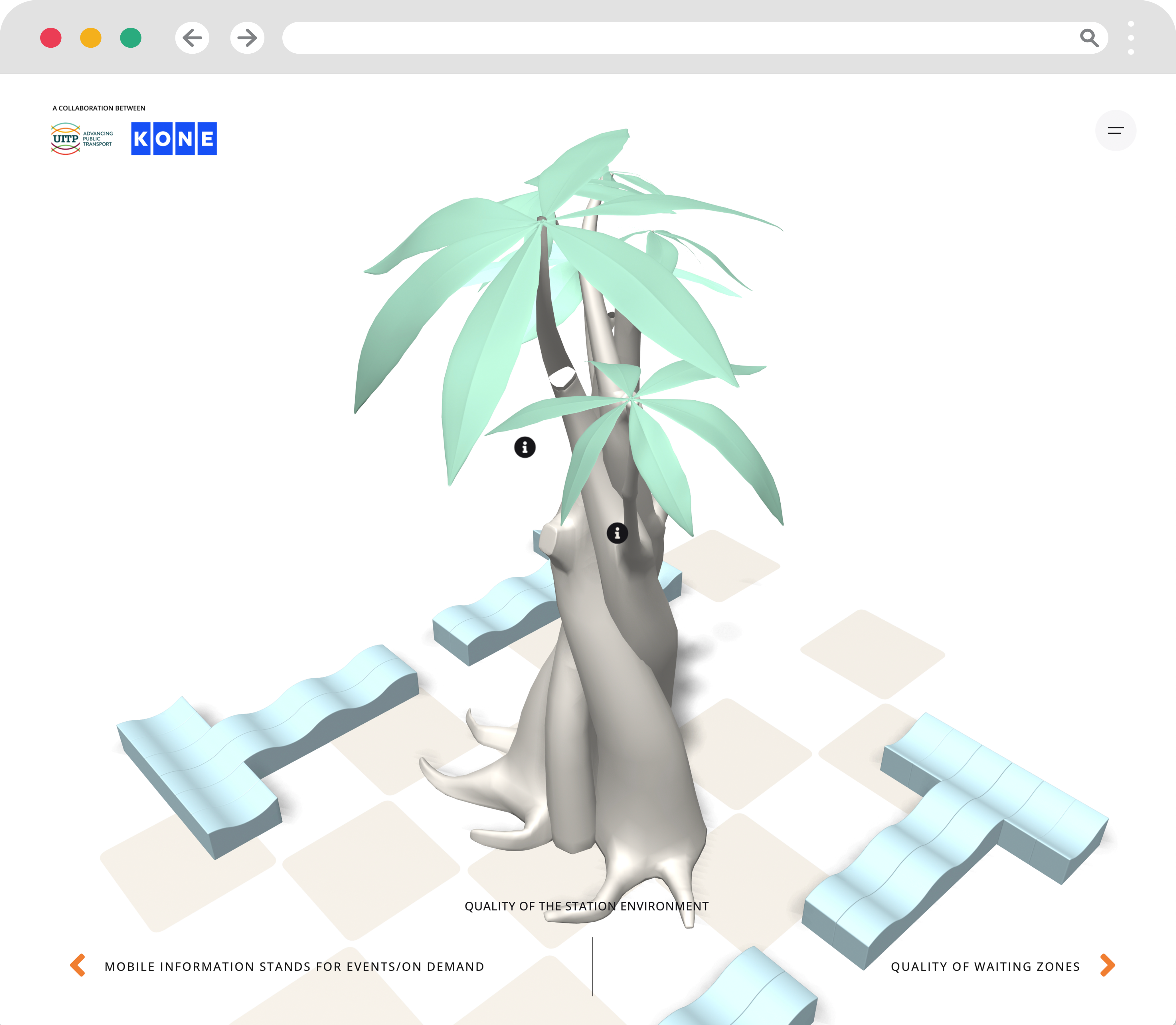Open the info hotspot on the tree trunk
1176x1025 pixels.
pos(617,533)
